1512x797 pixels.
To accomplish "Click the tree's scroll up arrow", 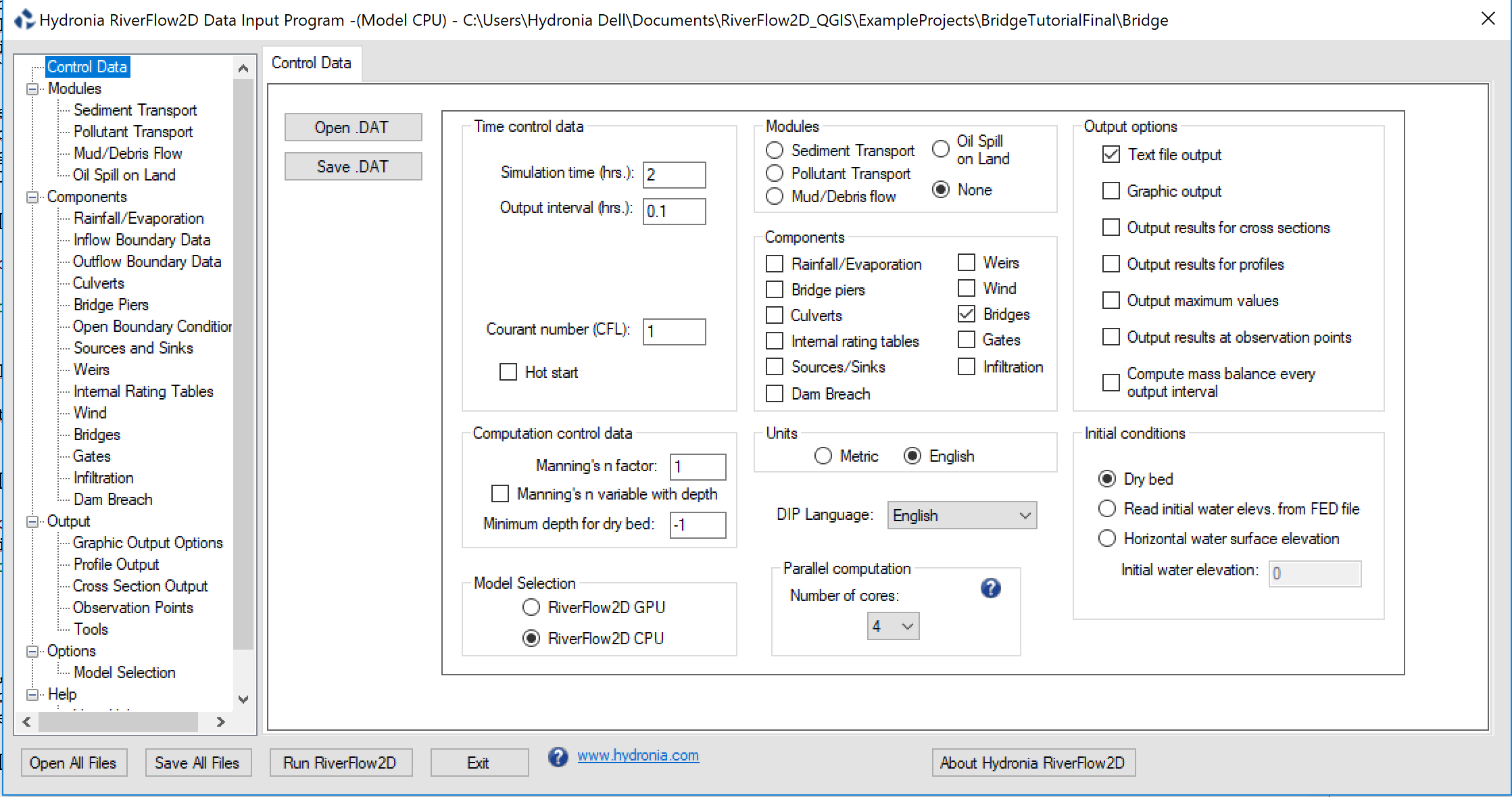I will [x=243, y=68].
